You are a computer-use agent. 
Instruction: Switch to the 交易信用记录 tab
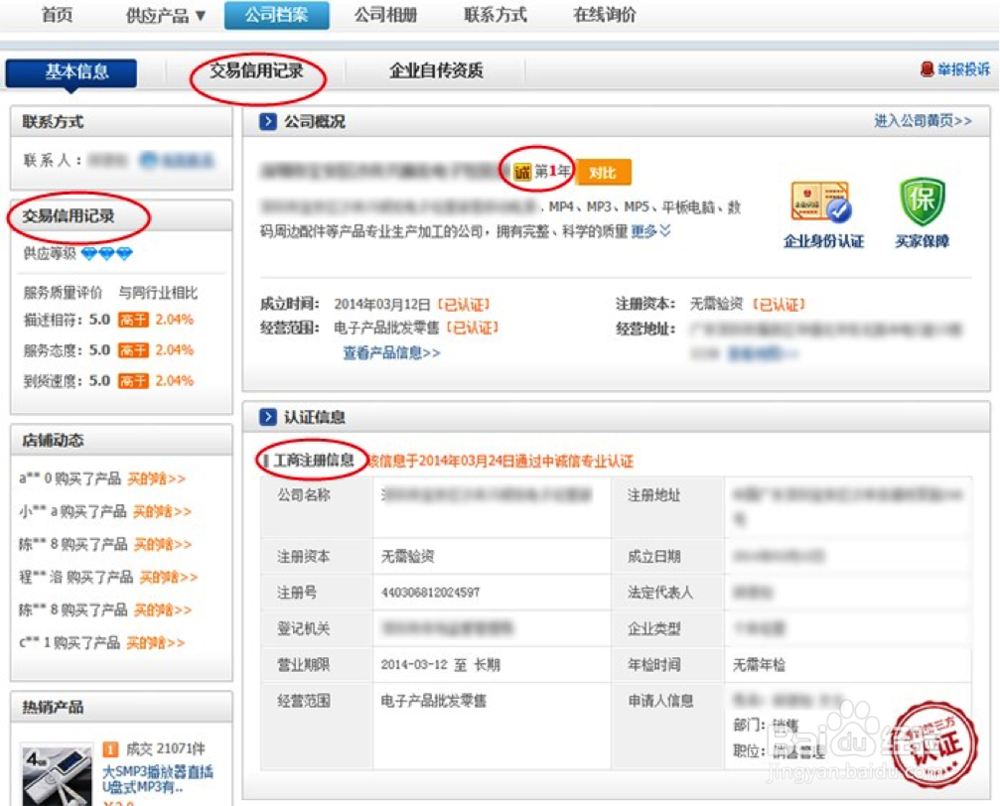pyautogui.click(x=257, y=72)
